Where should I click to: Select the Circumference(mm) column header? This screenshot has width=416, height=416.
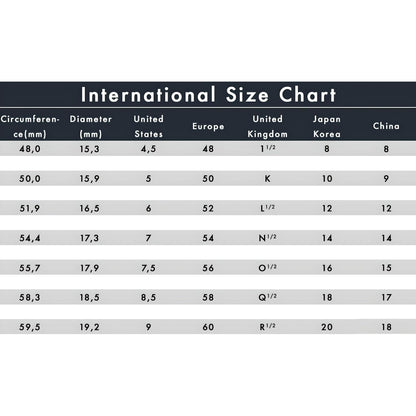30,127
